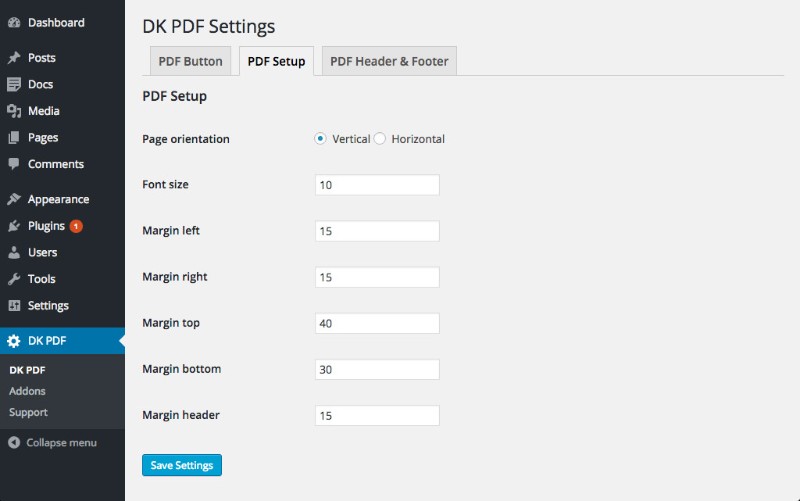The image size is (800, 501).
Task: Focus the Margin top field
Action: 377,323
